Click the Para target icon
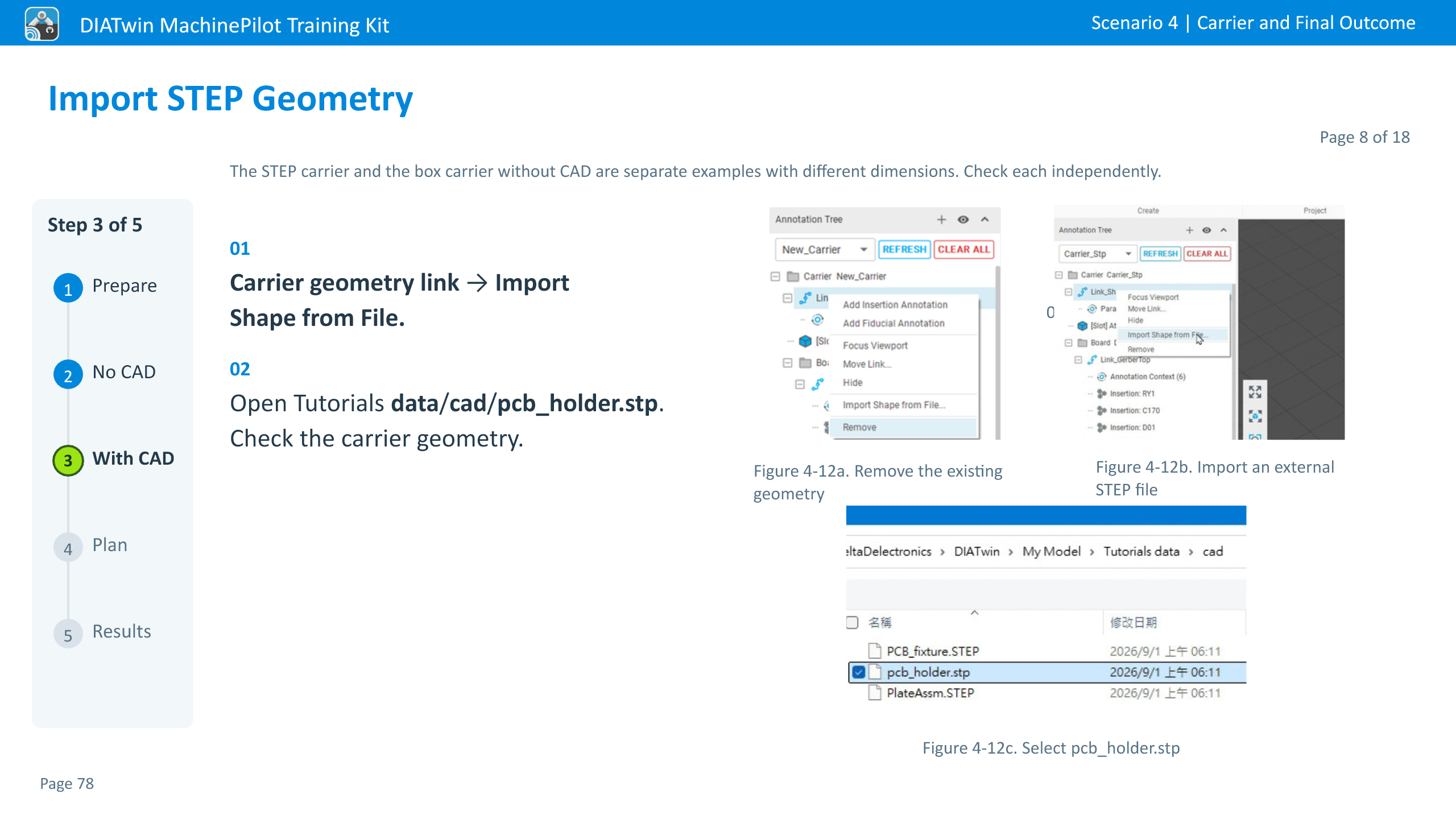 [1092, 309]
